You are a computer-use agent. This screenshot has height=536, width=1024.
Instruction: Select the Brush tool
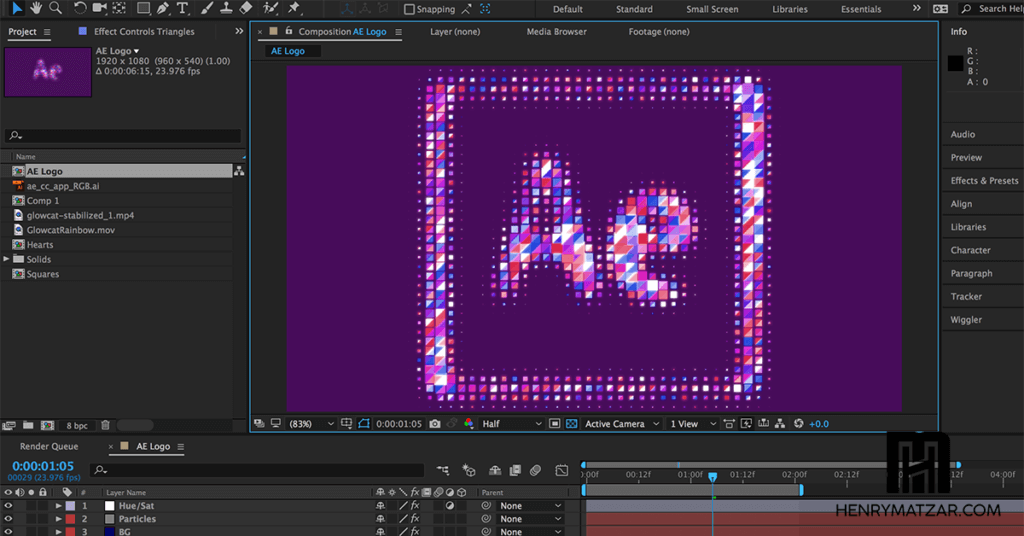206,8
